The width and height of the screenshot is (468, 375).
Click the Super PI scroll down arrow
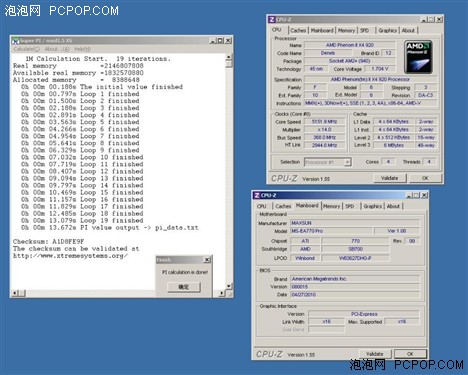click(229, 286)
